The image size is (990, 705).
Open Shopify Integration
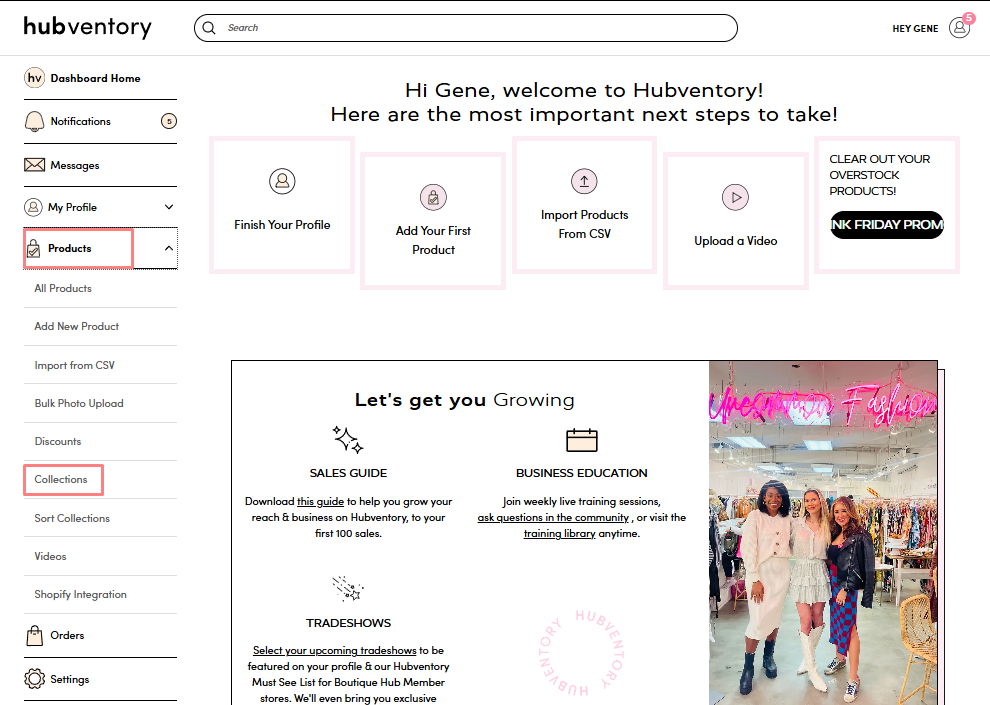point(80,595)
